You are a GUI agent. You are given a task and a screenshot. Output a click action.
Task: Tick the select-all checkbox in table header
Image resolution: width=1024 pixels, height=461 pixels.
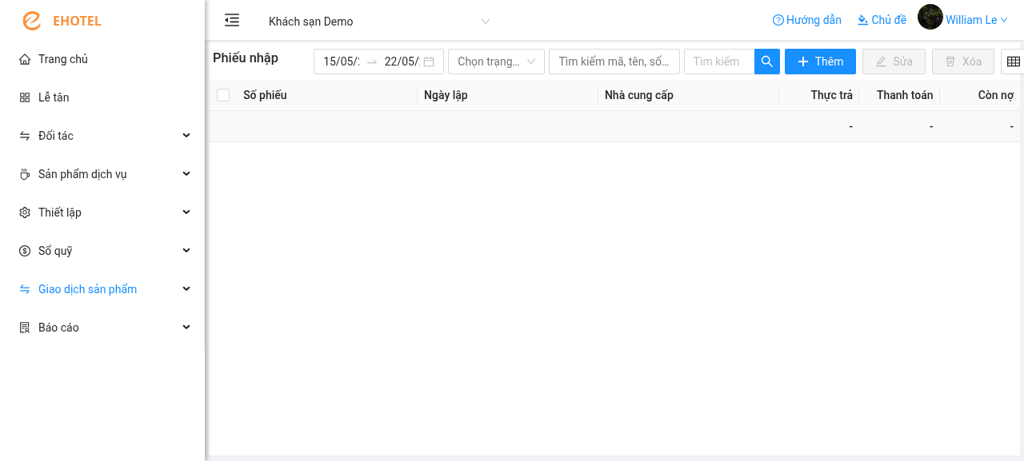point(223,95)
